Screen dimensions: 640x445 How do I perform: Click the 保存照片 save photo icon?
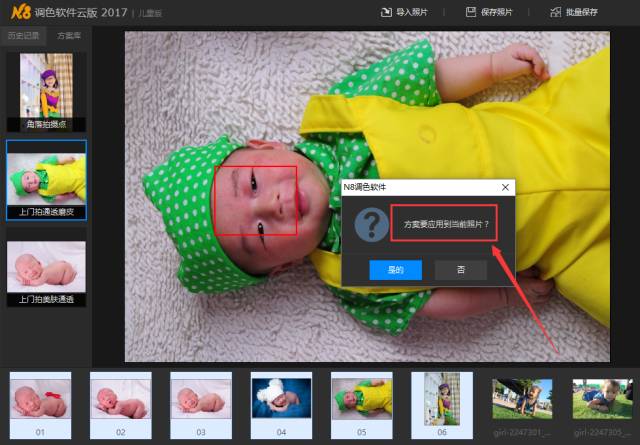[471, 12]
